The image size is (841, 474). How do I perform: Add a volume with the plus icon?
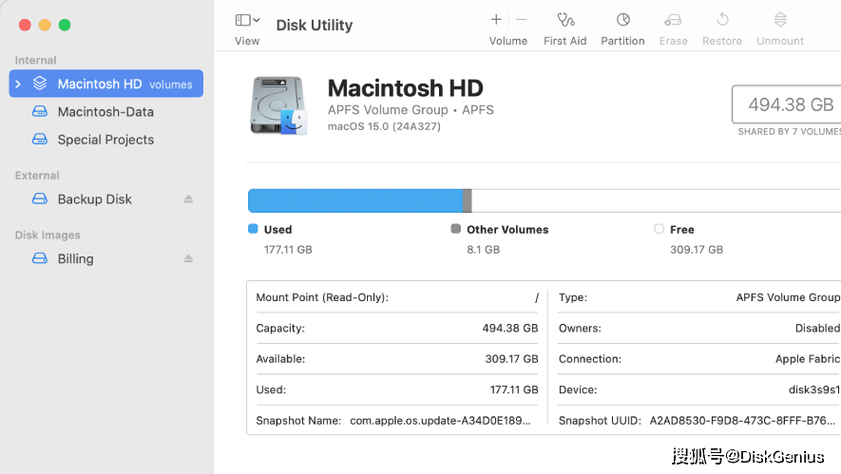point(496,20)
